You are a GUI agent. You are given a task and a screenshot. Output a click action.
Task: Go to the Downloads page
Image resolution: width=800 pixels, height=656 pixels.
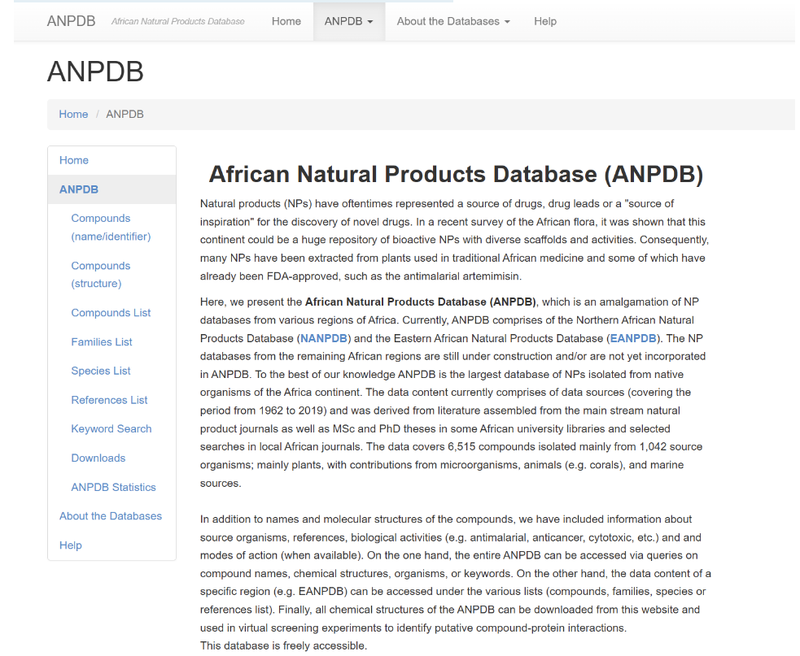[98, 458]
